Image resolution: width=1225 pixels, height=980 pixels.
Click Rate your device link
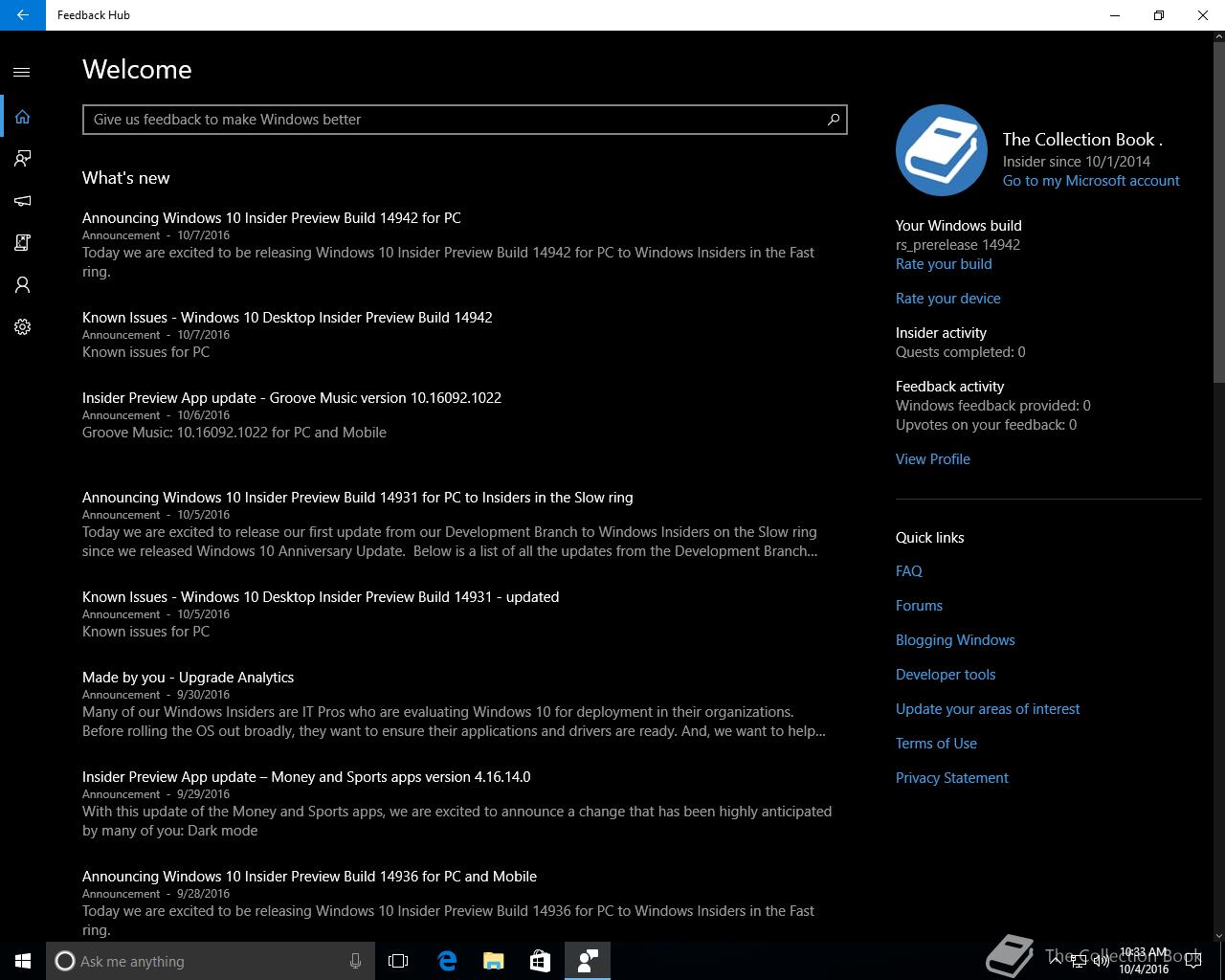pyautogui.click(x=948, y=299)
